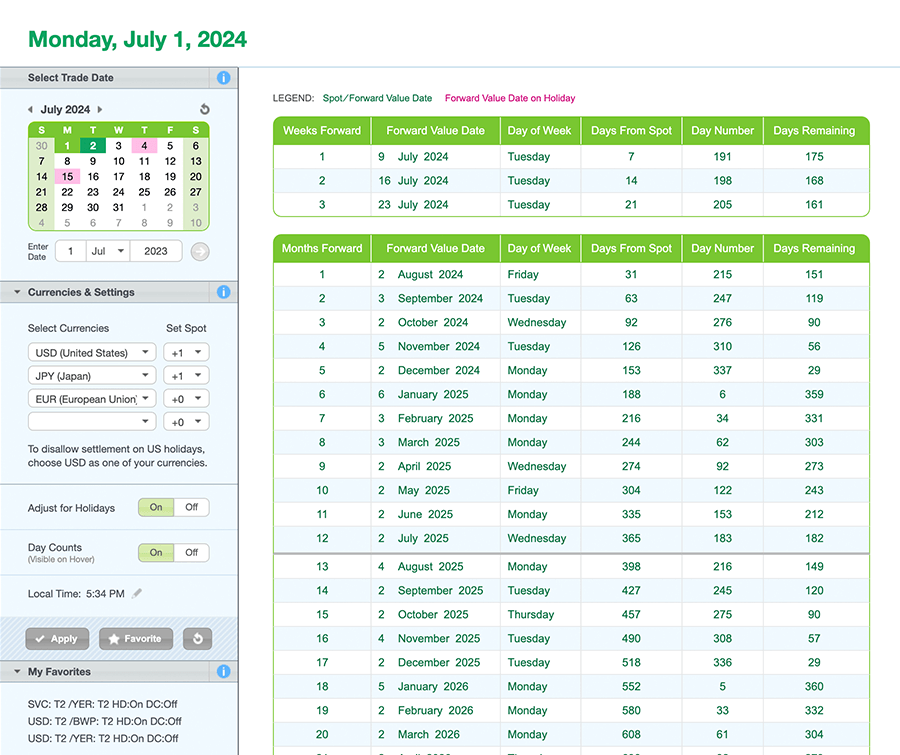The width and height of the screenshot is (900, 755).
Task: Click the 5 January 2026 forward date
Action: [x=423, y=687]
